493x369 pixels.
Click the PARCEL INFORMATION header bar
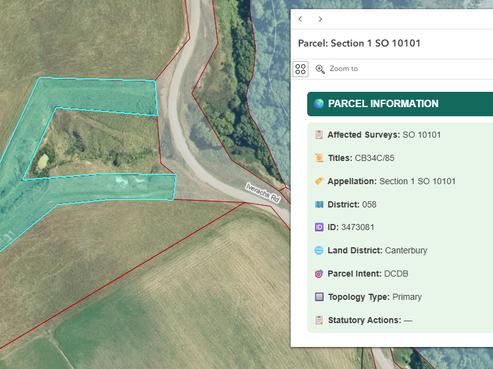[400, 104]
